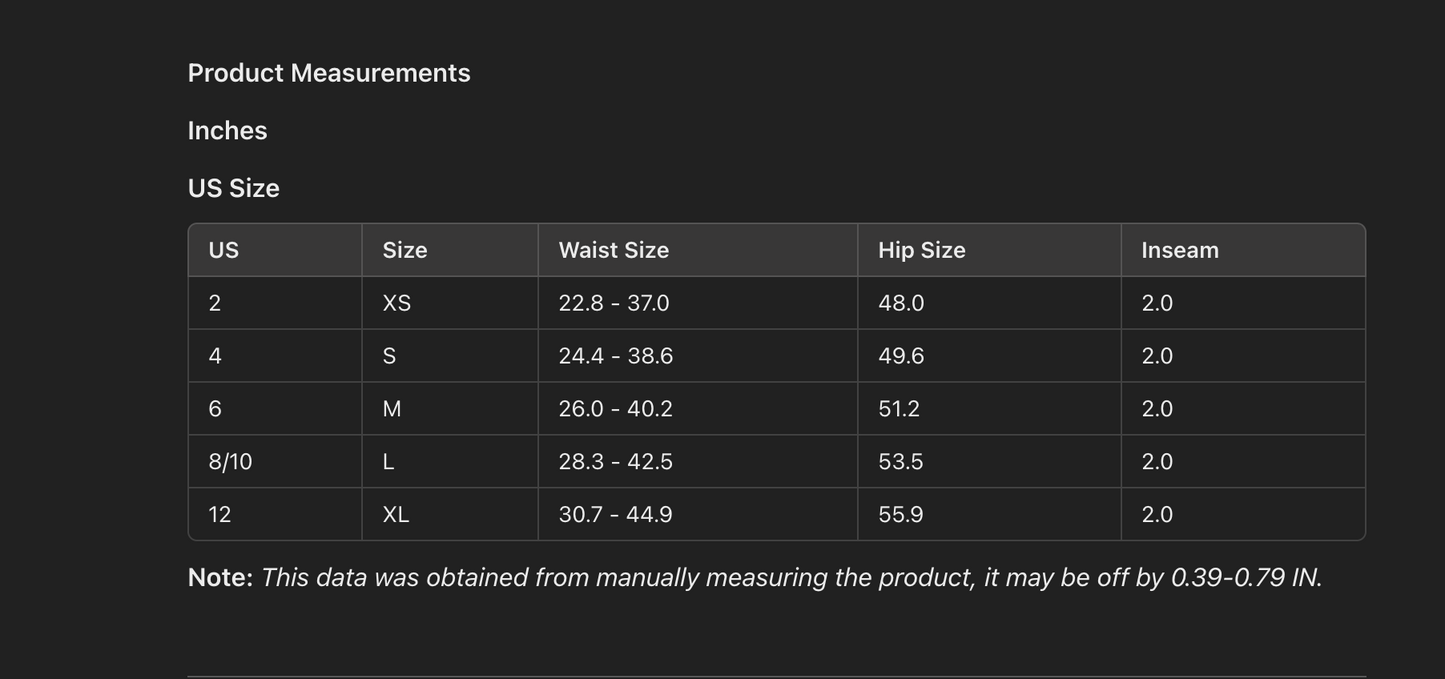The image size is (1445, 679).
Task: Select the Inseam column header
Action: (1179, 250)
